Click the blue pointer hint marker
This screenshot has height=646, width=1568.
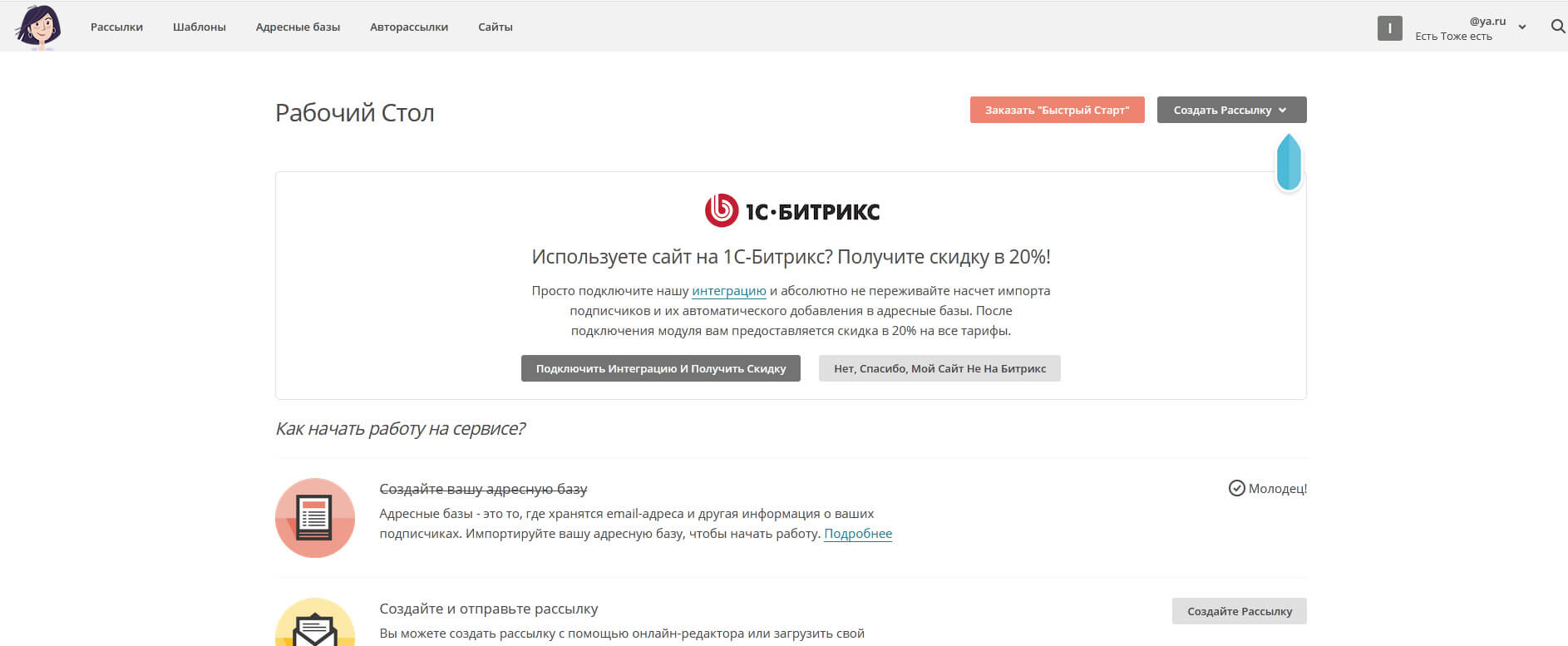pos(1288,162)
